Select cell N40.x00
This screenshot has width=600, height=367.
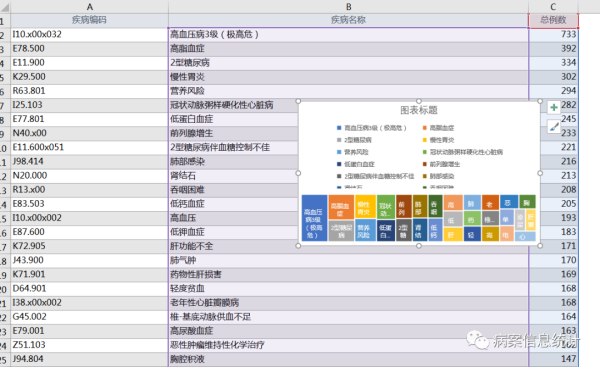click(x=90, y=133)
